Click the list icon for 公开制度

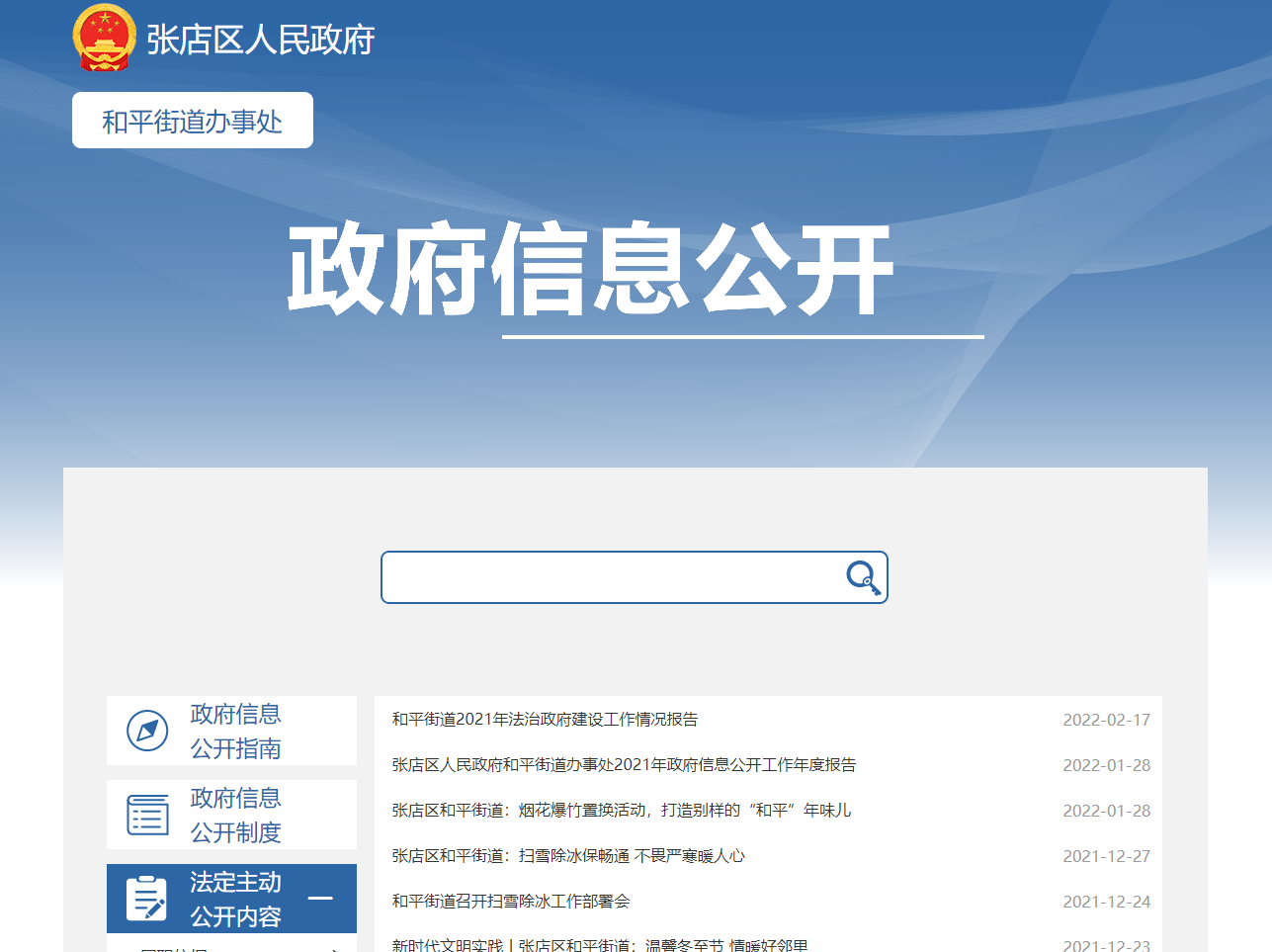pos(147,815)
